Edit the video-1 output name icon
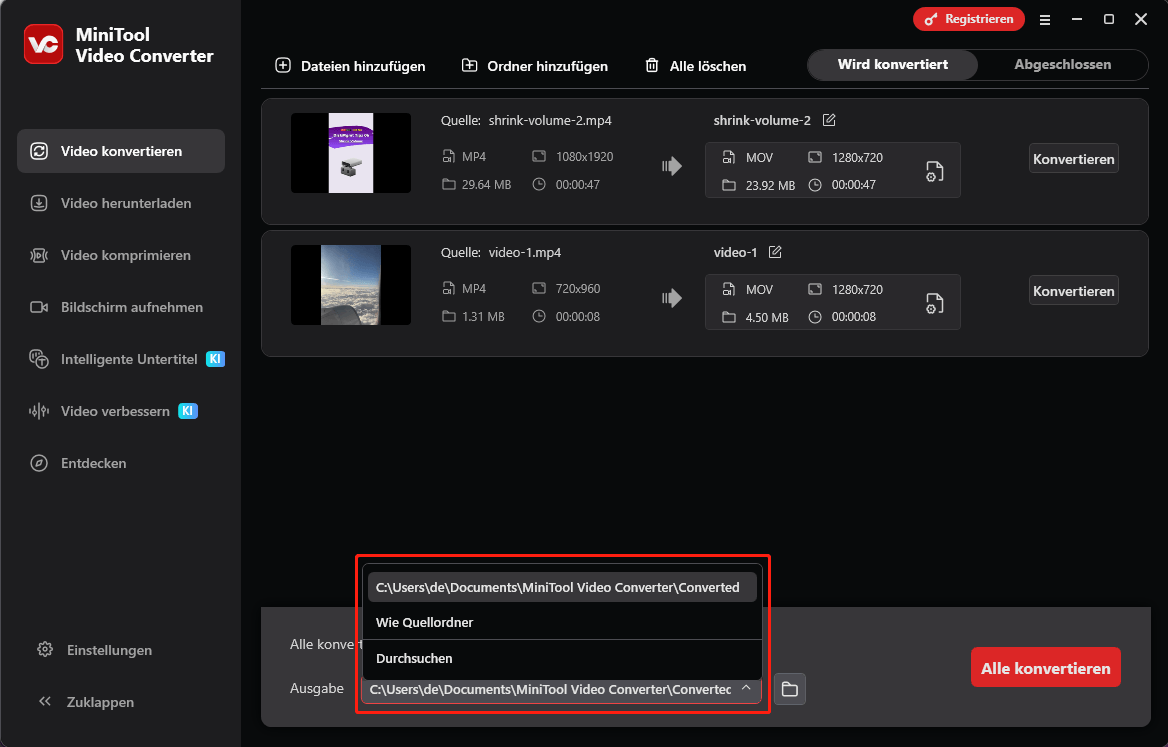The width and height of the screenshot is (1168, 747). point(775,252)
